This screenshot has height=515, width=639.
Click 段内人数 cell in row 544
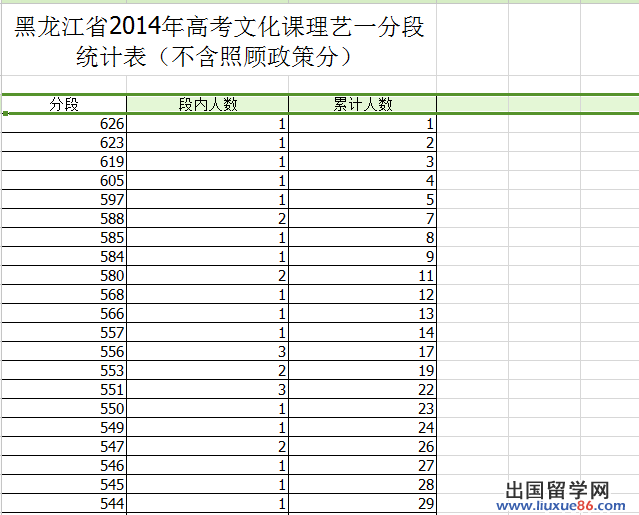coord(207,504)
